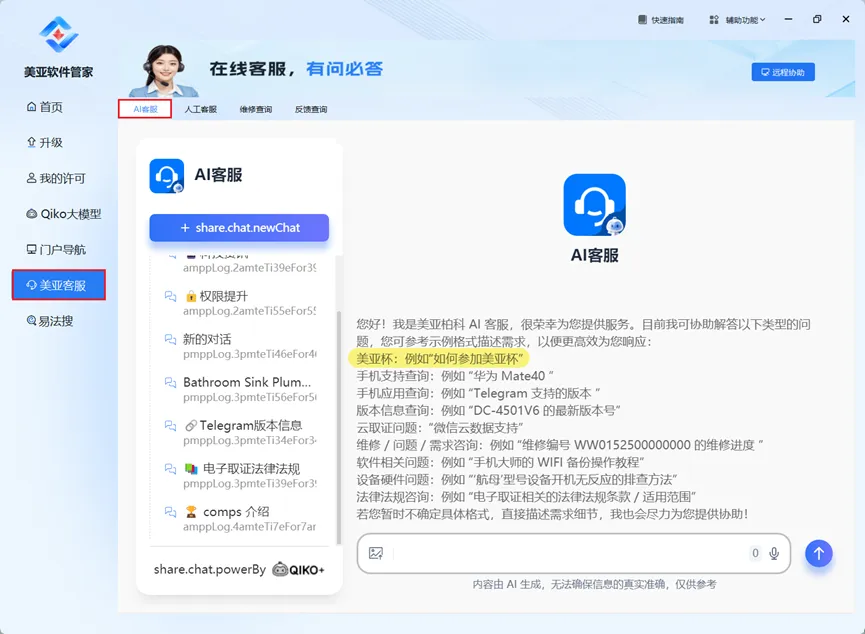865x634 pixels.
Task: Click the QIKO+ robot logo
Action: (x=281, y=569)
